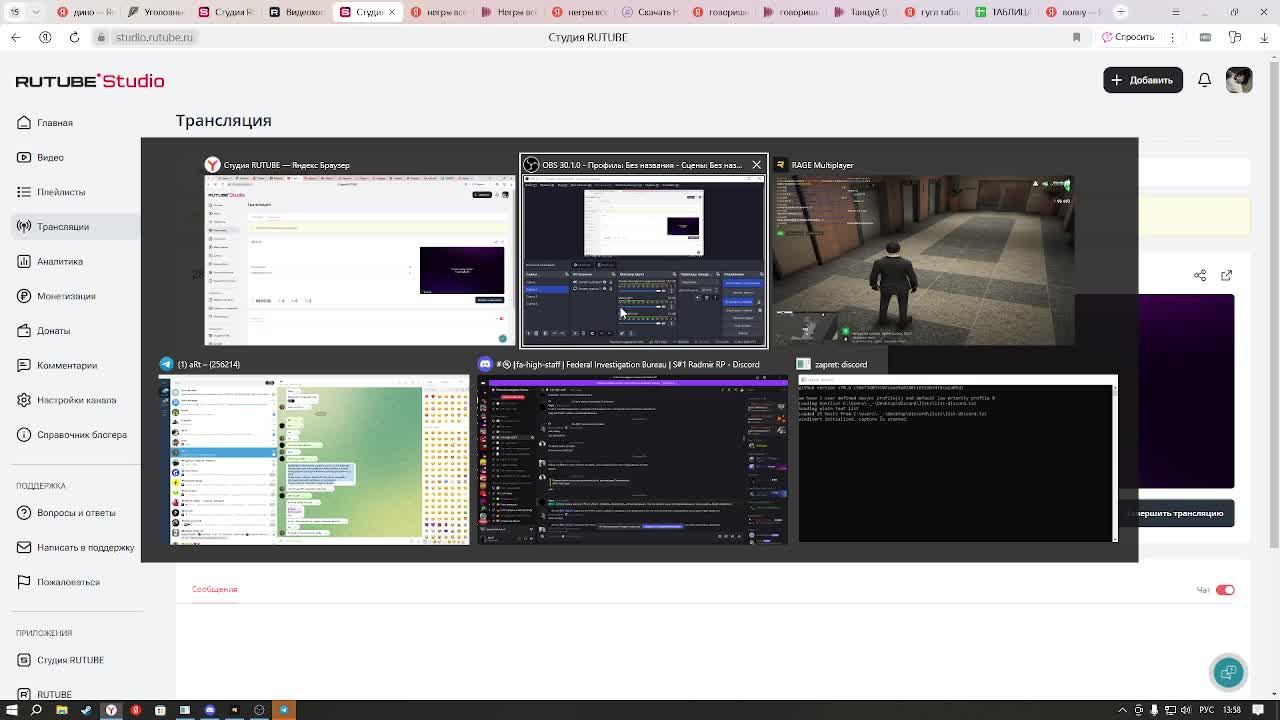Click the Пожаловаться flag icon
This screenshot has height=720, width=1280.
(24, 582)
